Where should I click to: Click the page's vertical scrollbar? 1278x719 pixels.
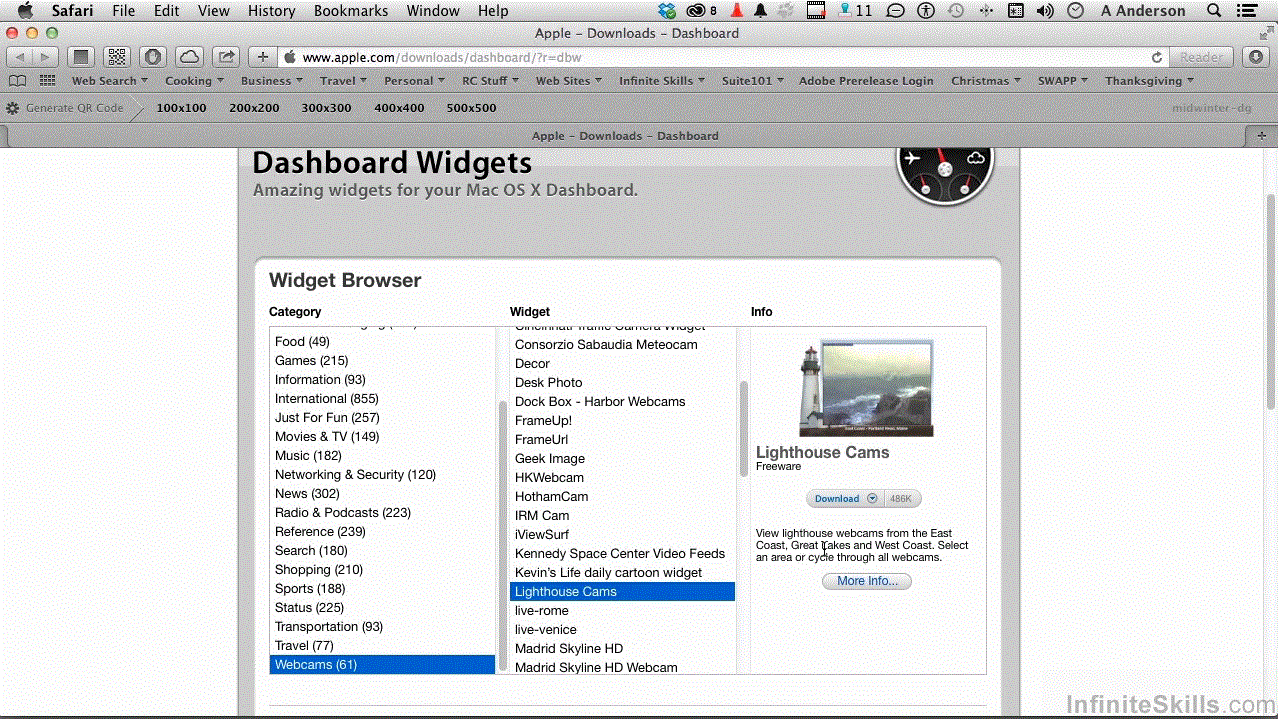coord(1271,300)
